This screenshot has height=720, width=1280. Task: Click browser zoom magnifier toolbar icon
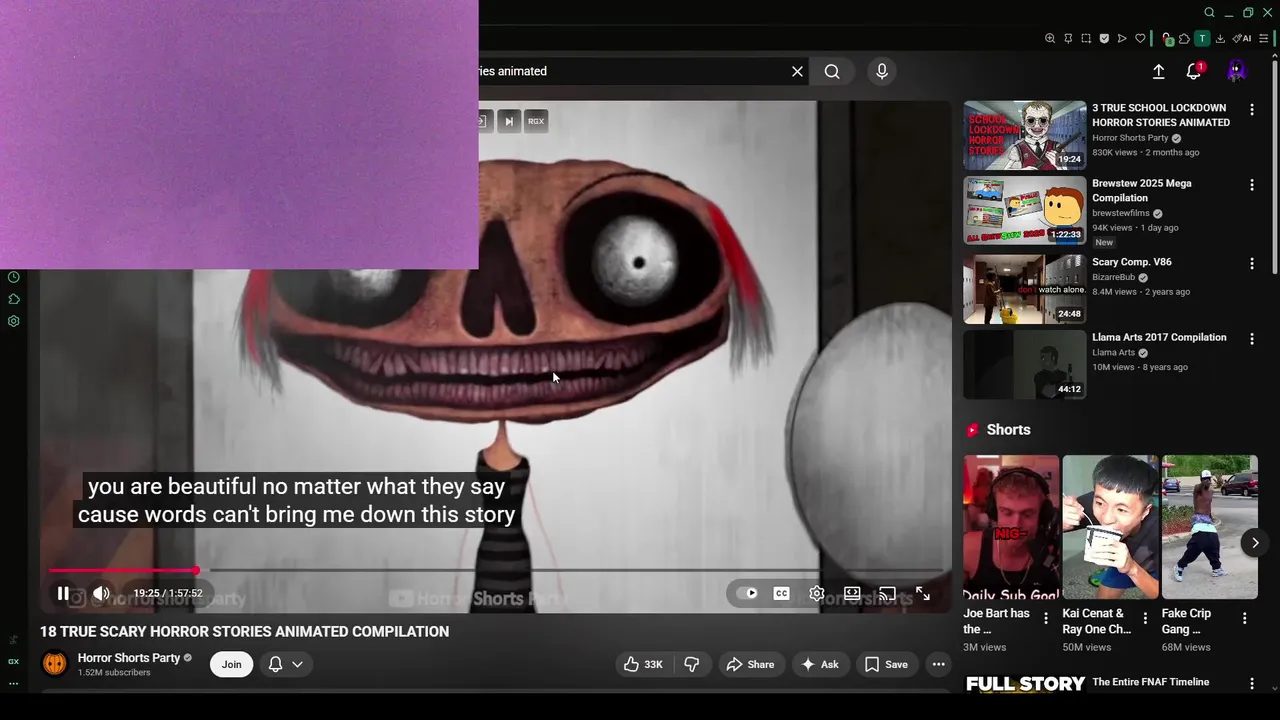pyautogui.click(x=1050, y=39)
